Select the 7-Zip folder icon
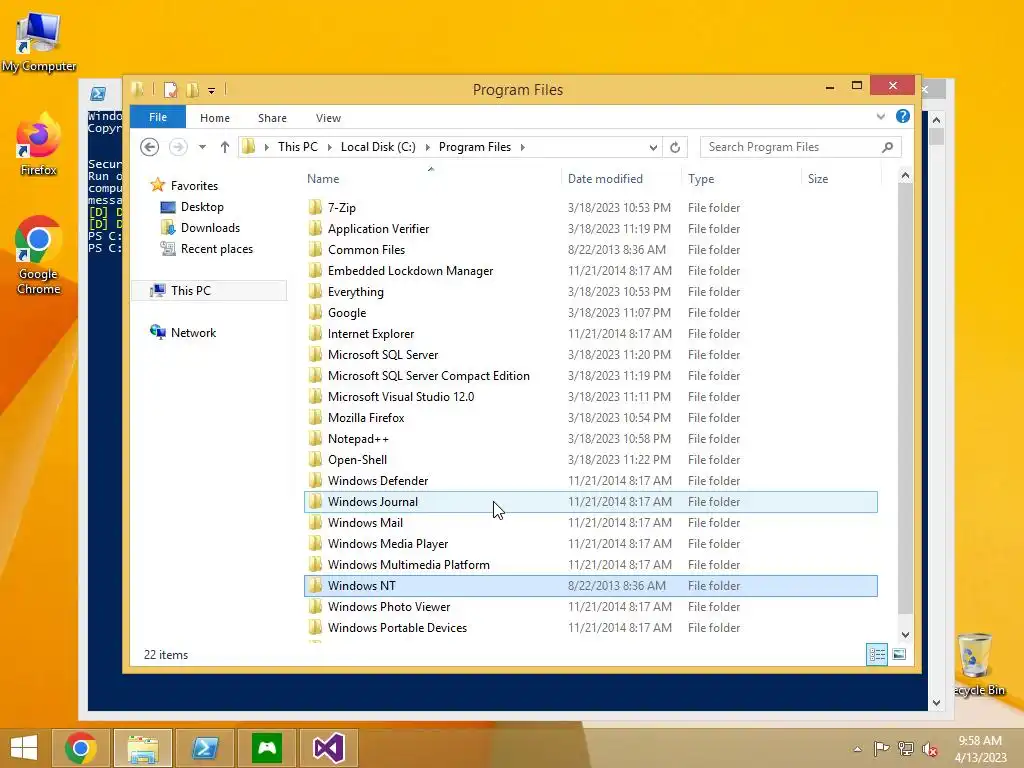Screen dimensions: 1024x768 pyautogui.click(x=315, y=208)
